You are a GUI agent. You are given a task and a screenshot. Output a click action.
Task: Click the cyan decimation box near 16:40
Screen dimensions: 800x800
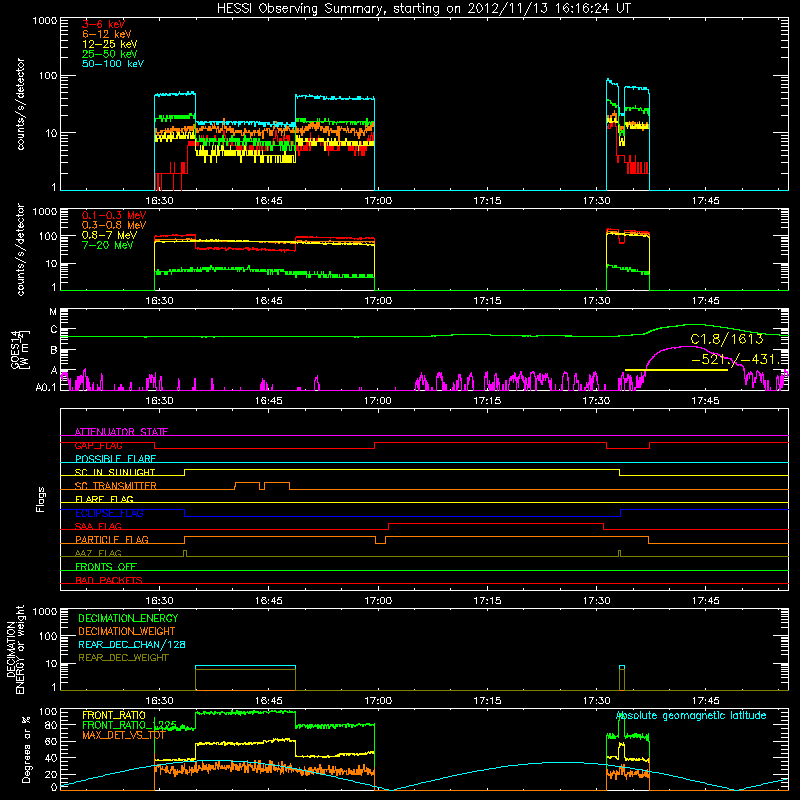coord(245,666)
